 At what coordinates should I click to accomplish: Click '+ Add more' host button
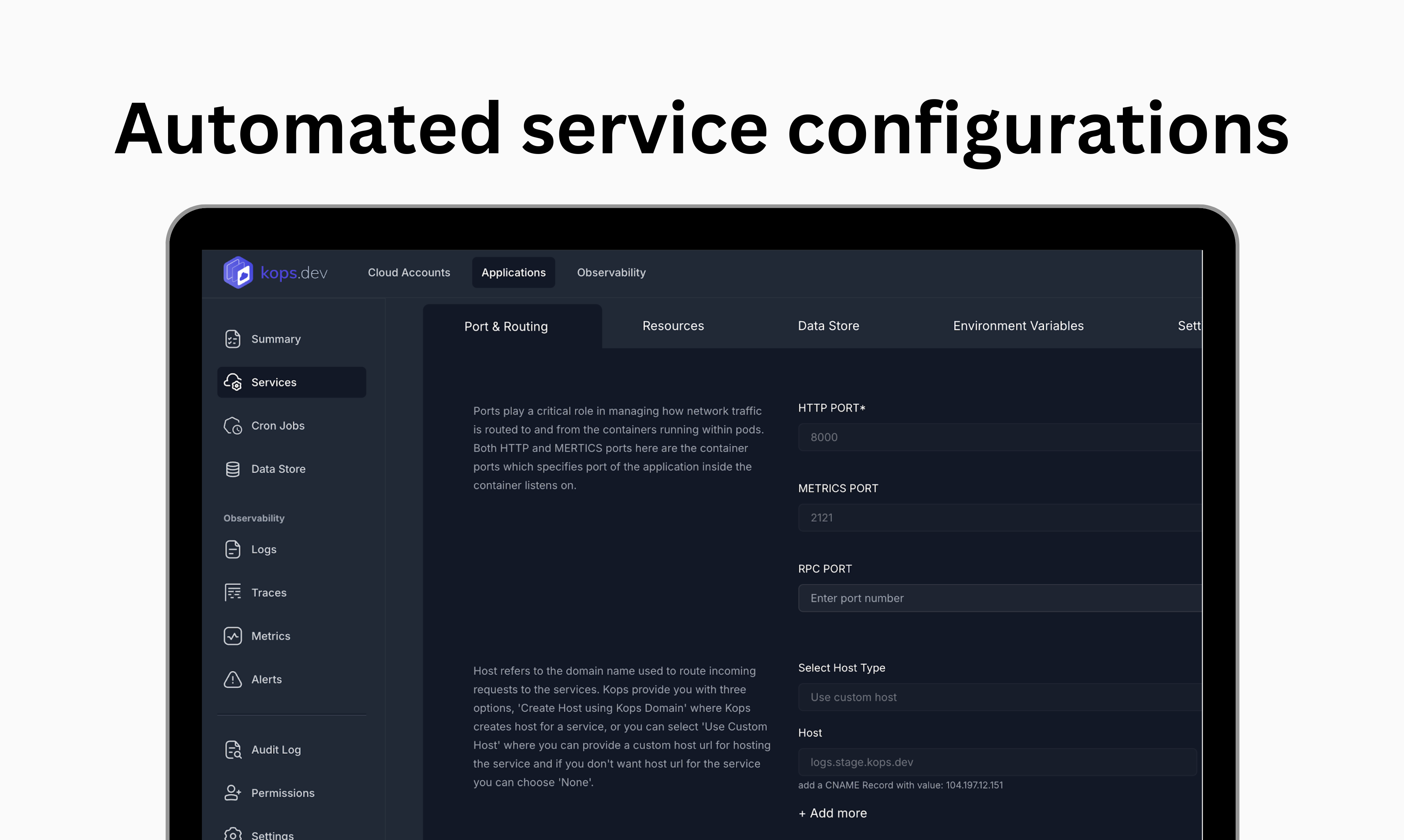tap(832, 813)
